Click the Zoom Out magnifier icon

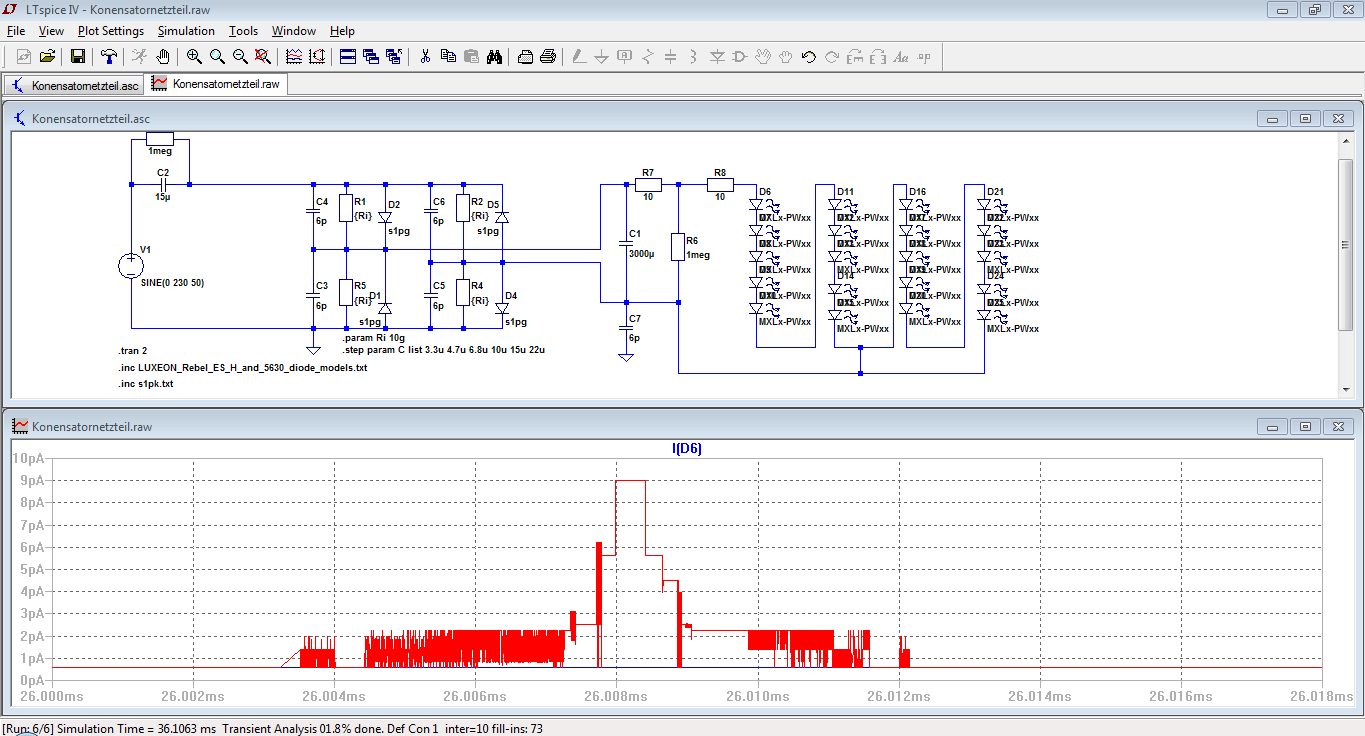[x=240, y=57]
